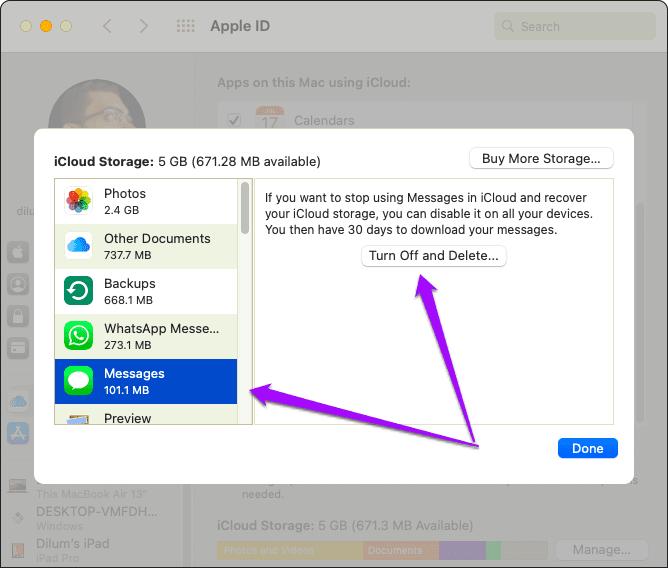Select the Preview app icon in the list
The height and width of the screenshot is (568, 668).
[78, 419]
